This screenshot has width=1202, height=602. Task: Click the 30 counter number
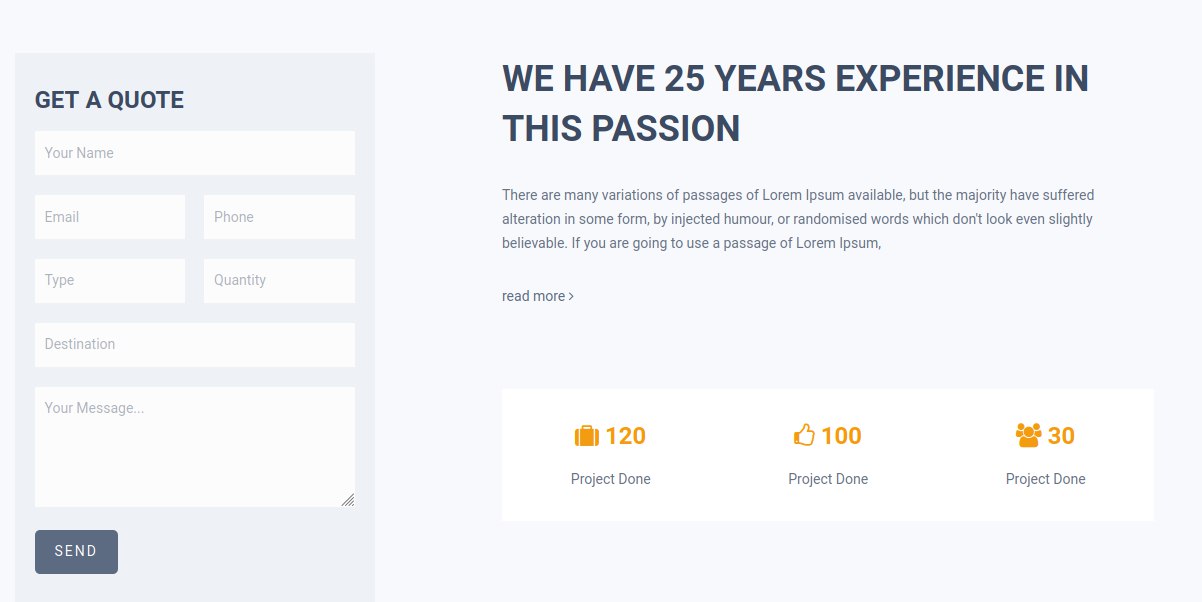coord(1061,436)
